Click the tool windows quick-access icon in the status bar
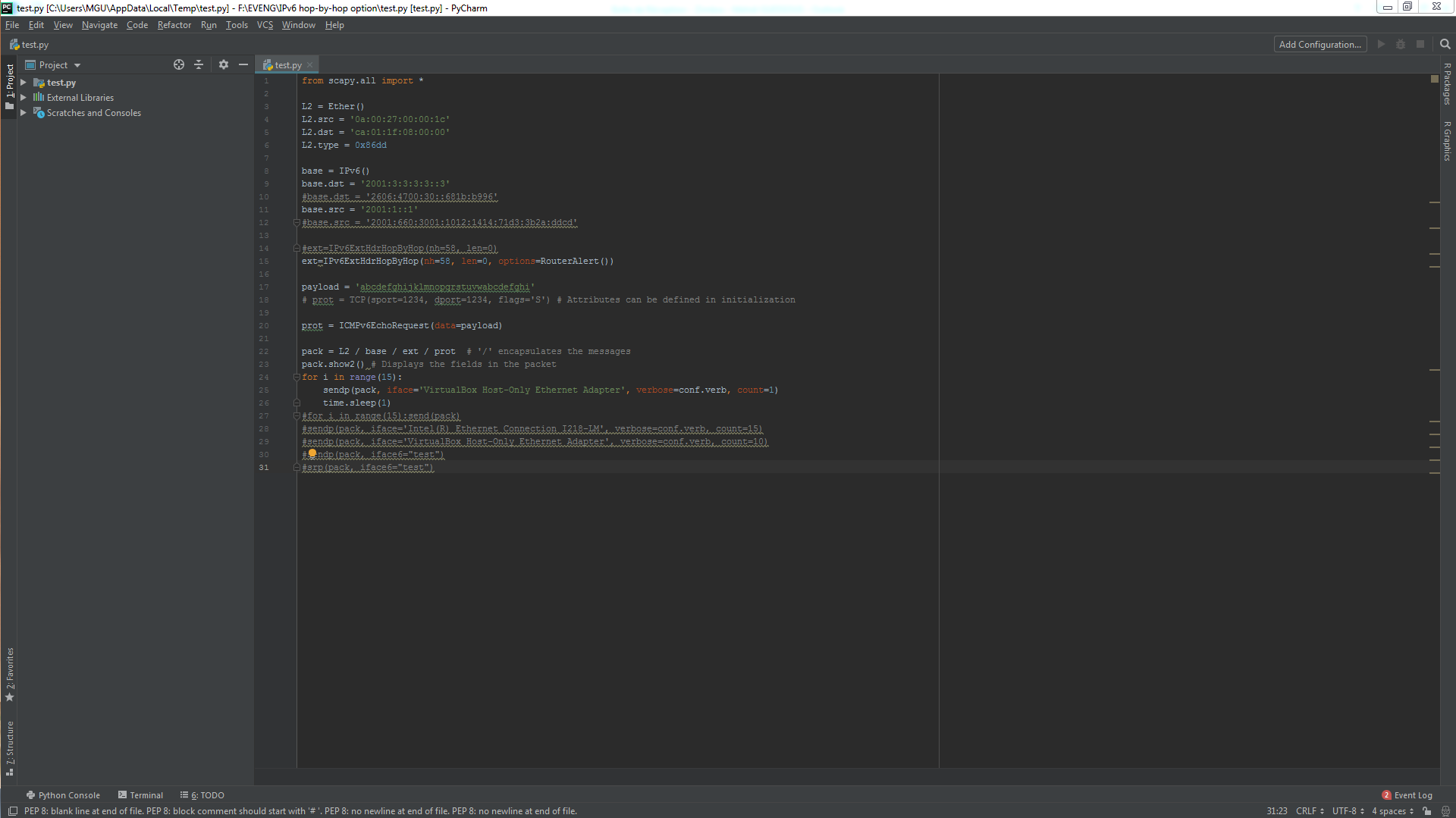 [13, 811]
